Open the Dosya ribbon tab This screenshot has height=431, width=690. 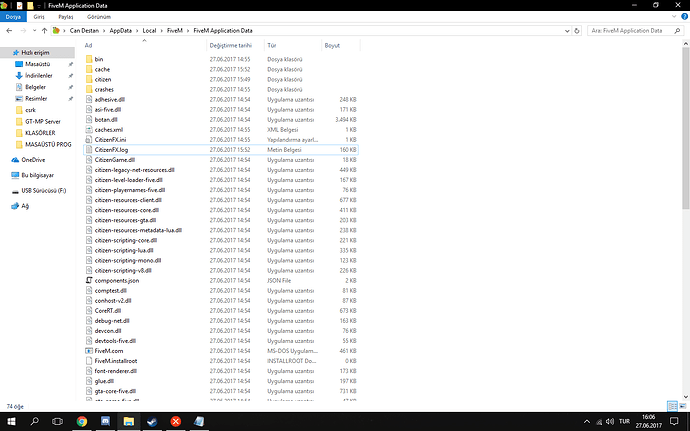[x=13, y=17]
